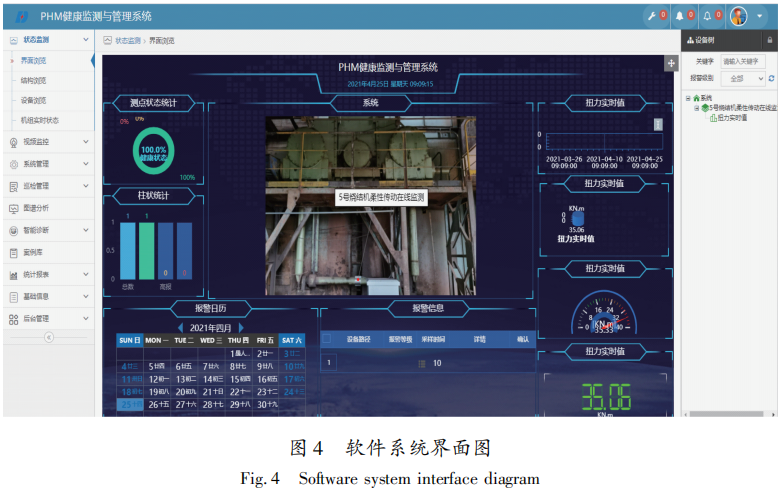Viewport: 781px width, 489px height.
Task: Click the 状态监测 breadcrumb link
Action: [x=128, y=40]
